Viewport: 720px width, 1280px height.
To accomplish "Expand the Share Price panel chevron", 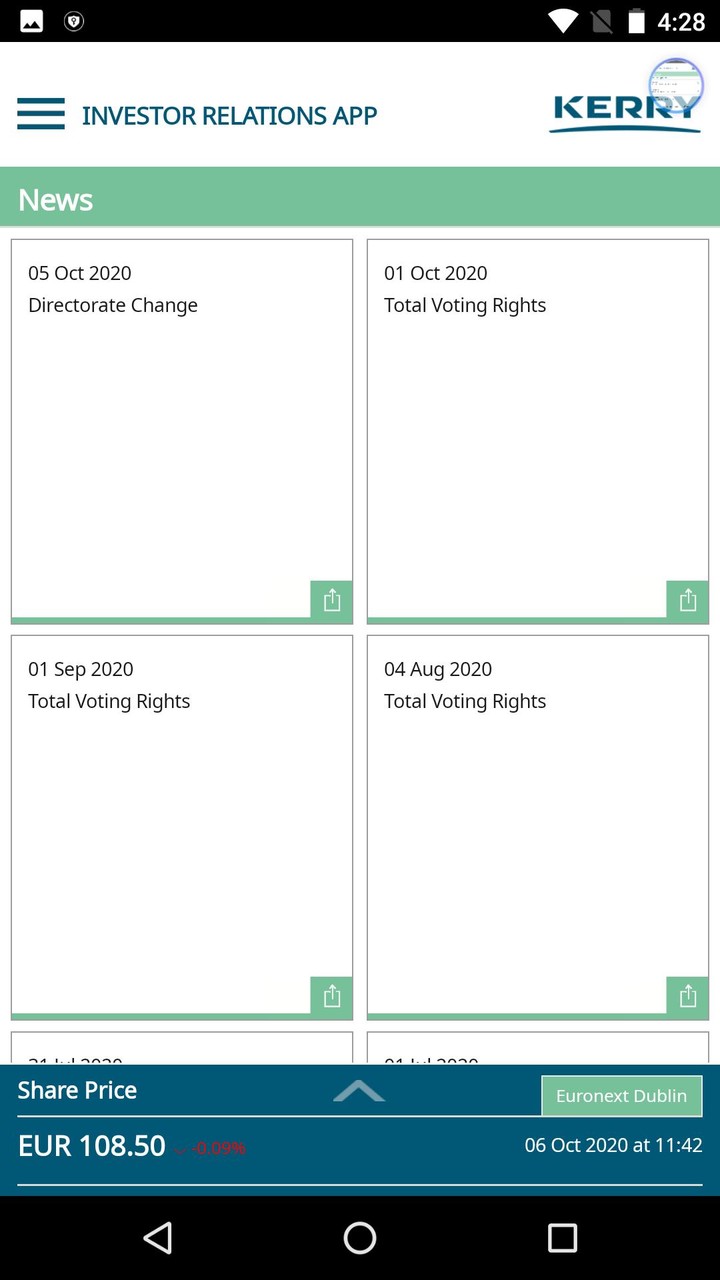I will (359, 1092).
